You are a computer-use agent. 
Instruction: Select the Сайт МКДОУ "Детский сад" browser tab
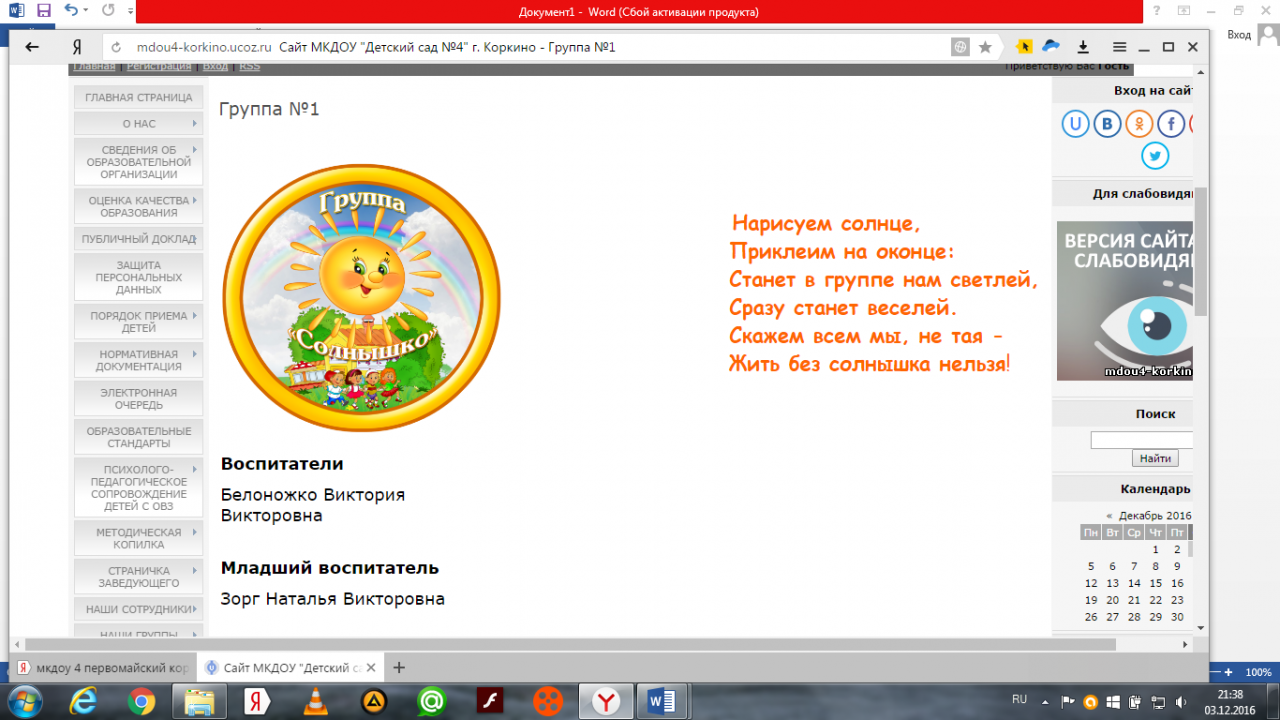(x=291, y=668)
